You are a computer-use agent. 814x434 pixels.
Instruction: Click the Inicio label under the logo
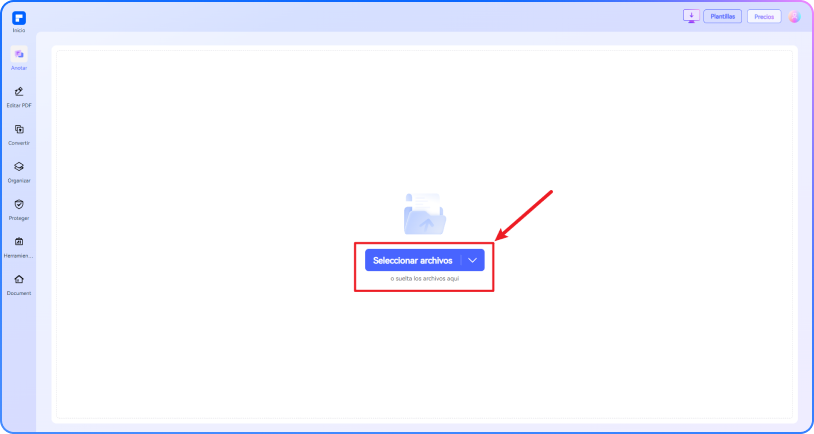click(x=19, y=30)
